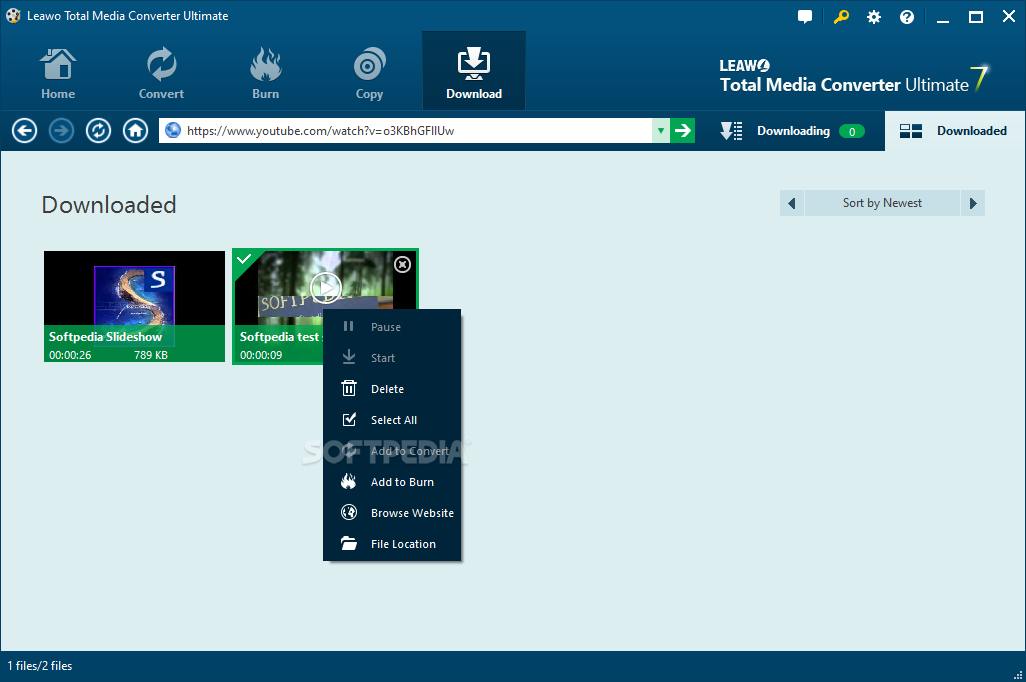
Task: Go back in the browser
Action: pos(24,131)
